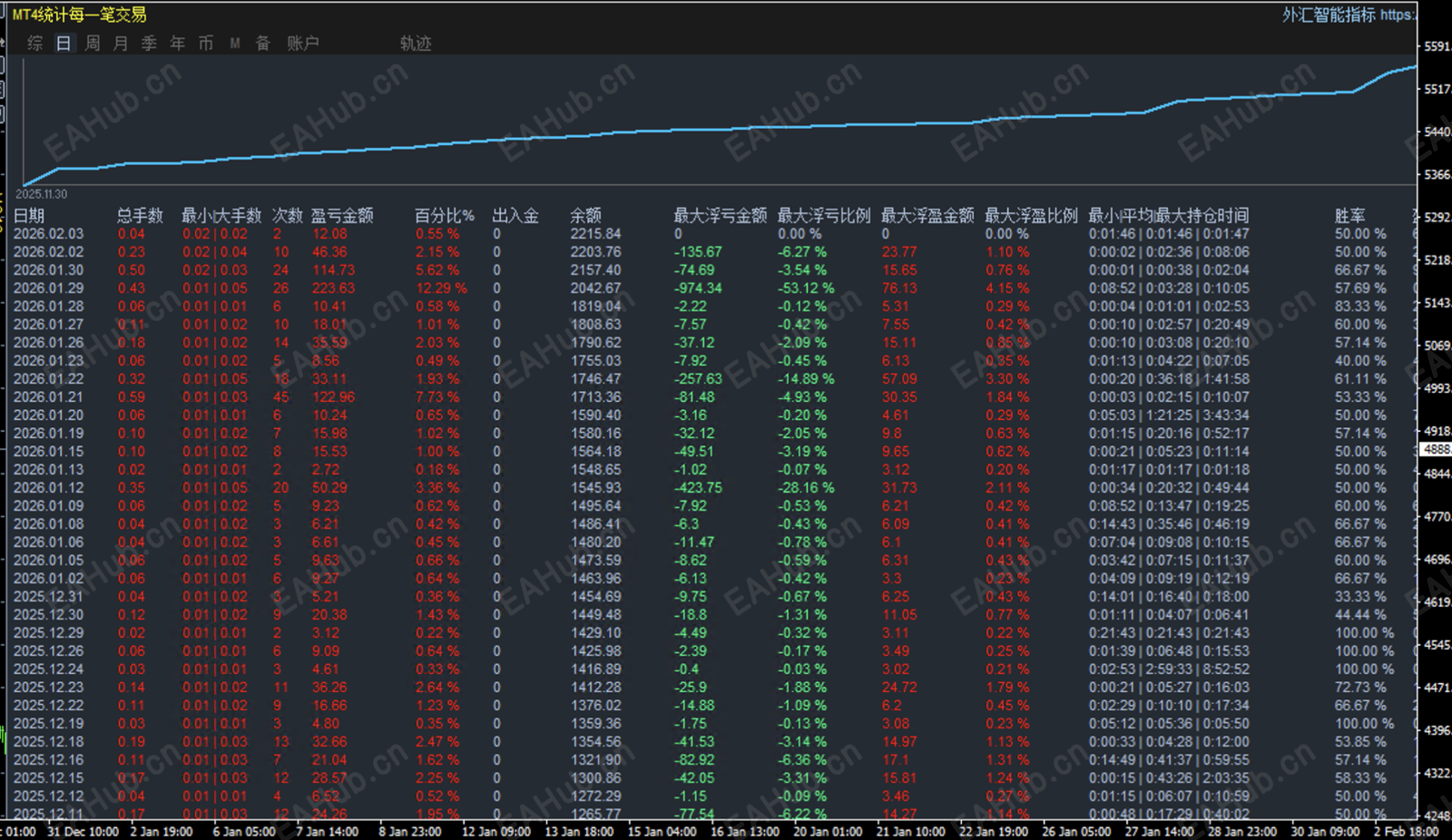Click balance value 1354.56
Image resolution: width=1452 pixels, height=840 pixels.
tap(595, 741)
